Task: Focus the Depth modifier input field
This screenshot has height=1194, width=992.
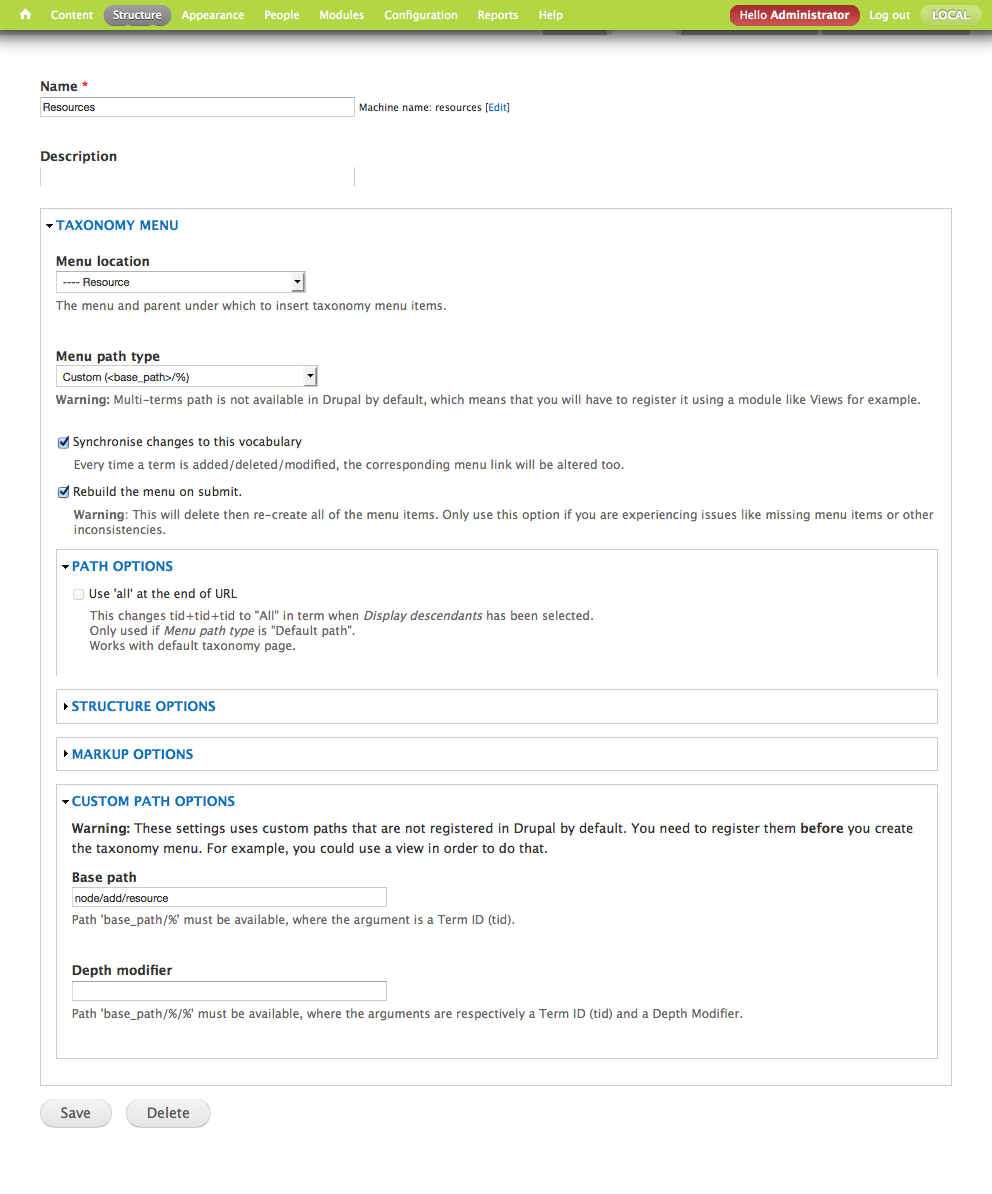Action: point(229,991)
